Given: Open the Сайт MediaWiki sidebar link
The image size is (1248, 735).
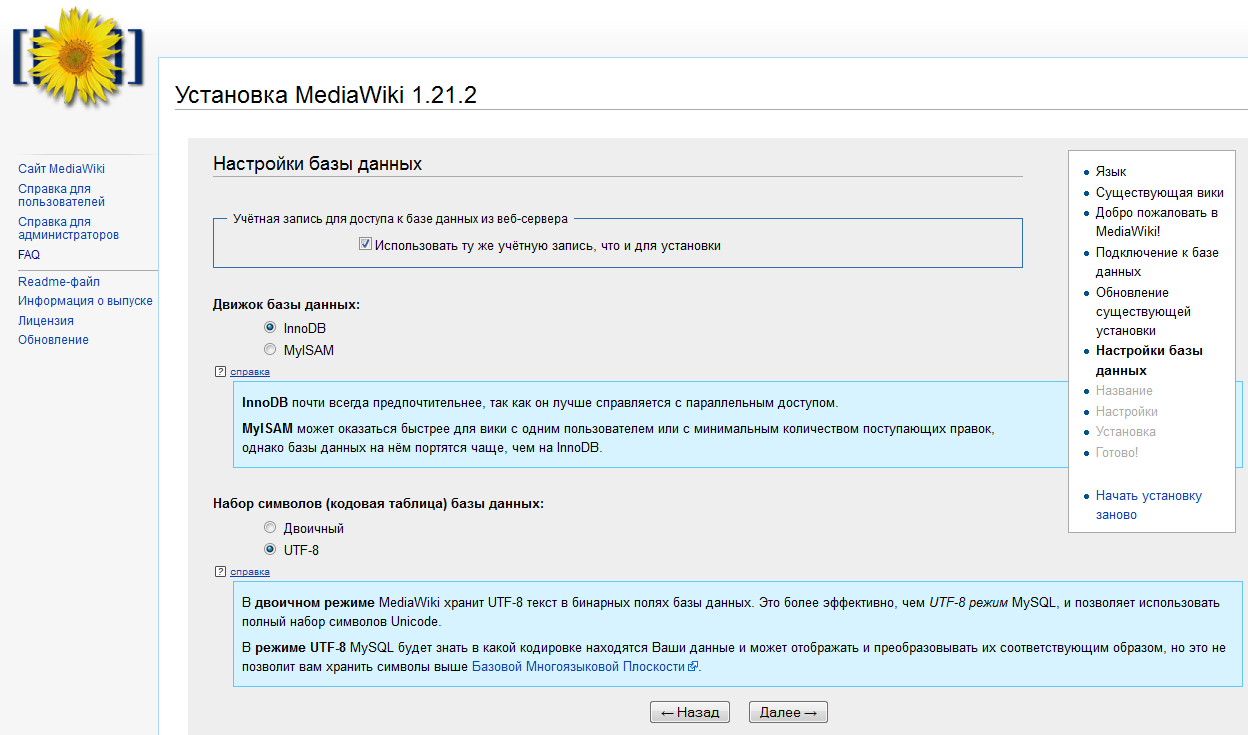Looking at the screenshot, I should point(61,169).
